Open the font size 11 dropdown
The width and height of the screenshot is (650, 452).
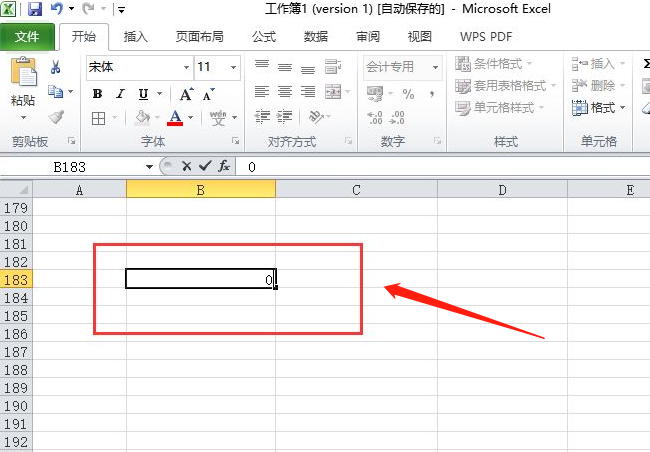tap(233, 68)
